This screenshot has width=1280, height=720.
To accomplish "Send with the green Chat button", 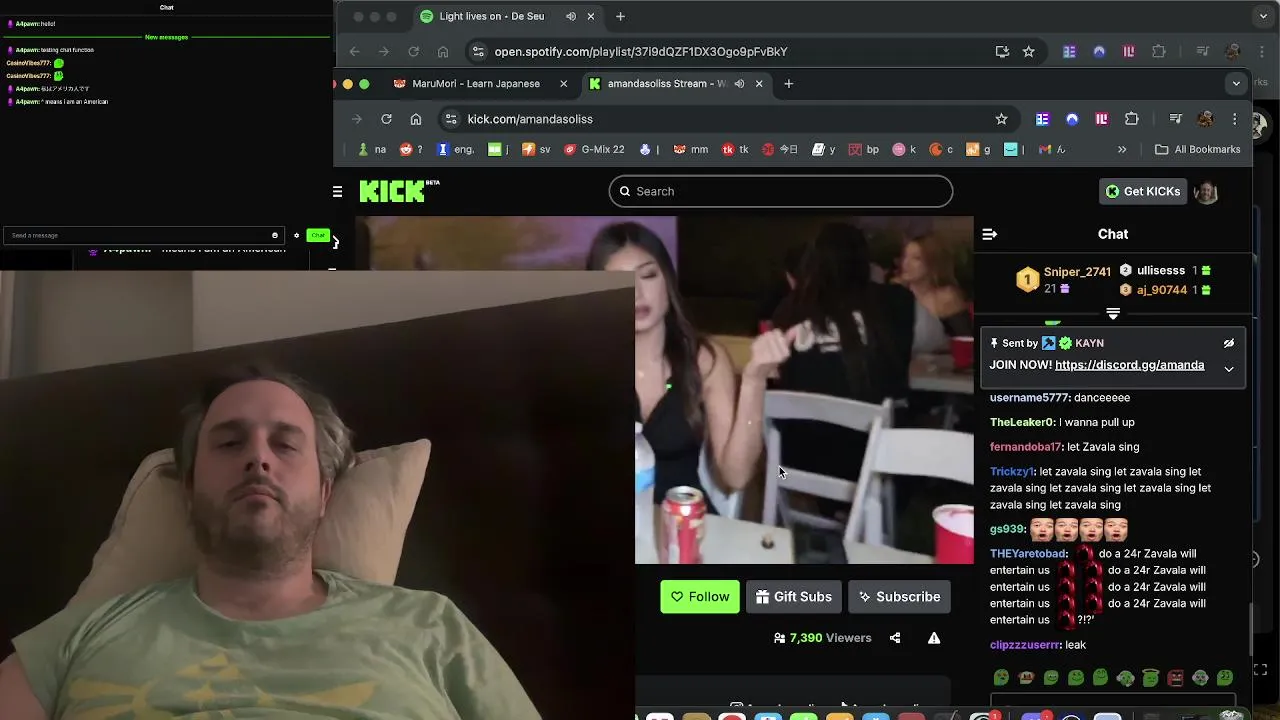I will coord(318,235).
